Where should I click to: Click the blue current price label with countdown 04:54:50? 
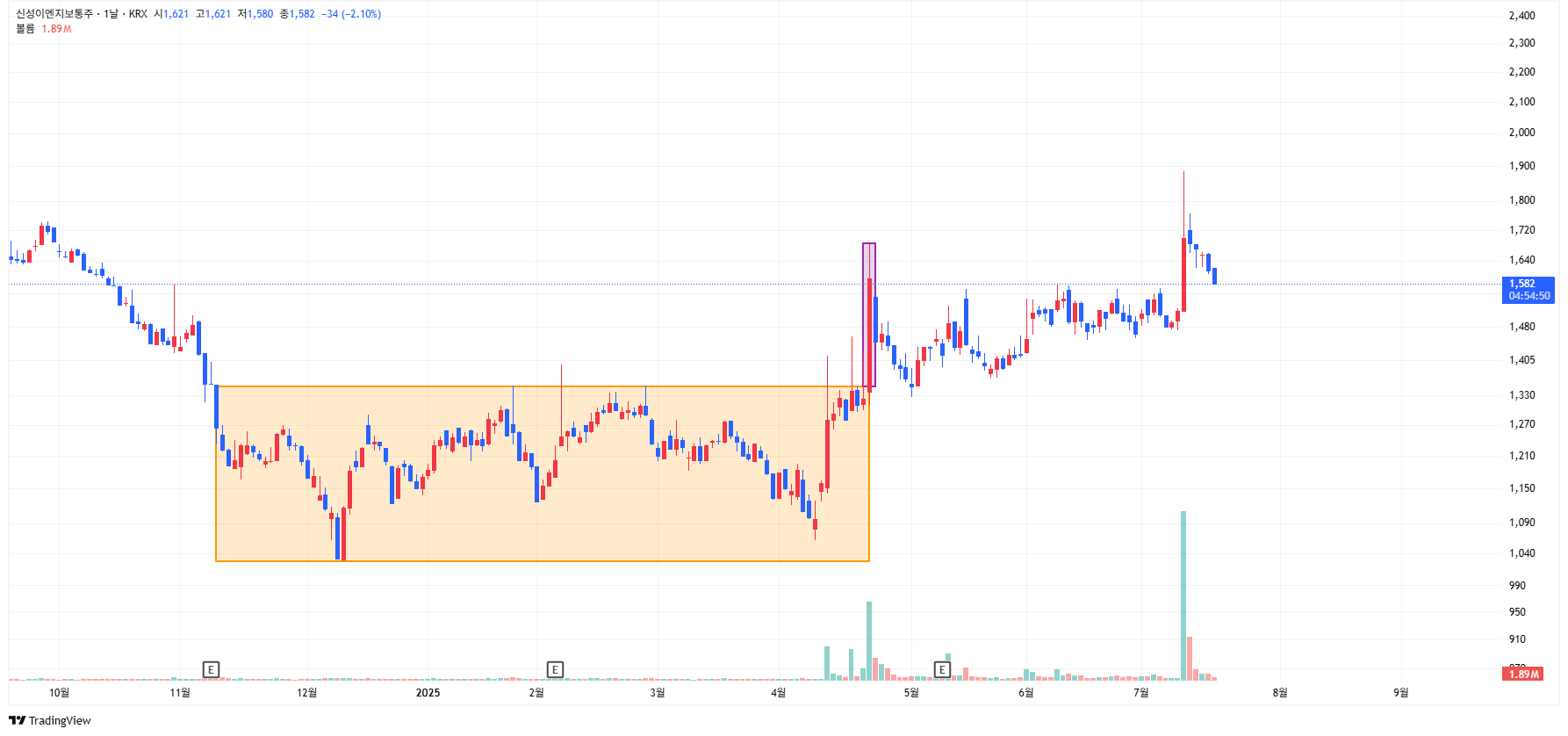tap(1529, 290)
